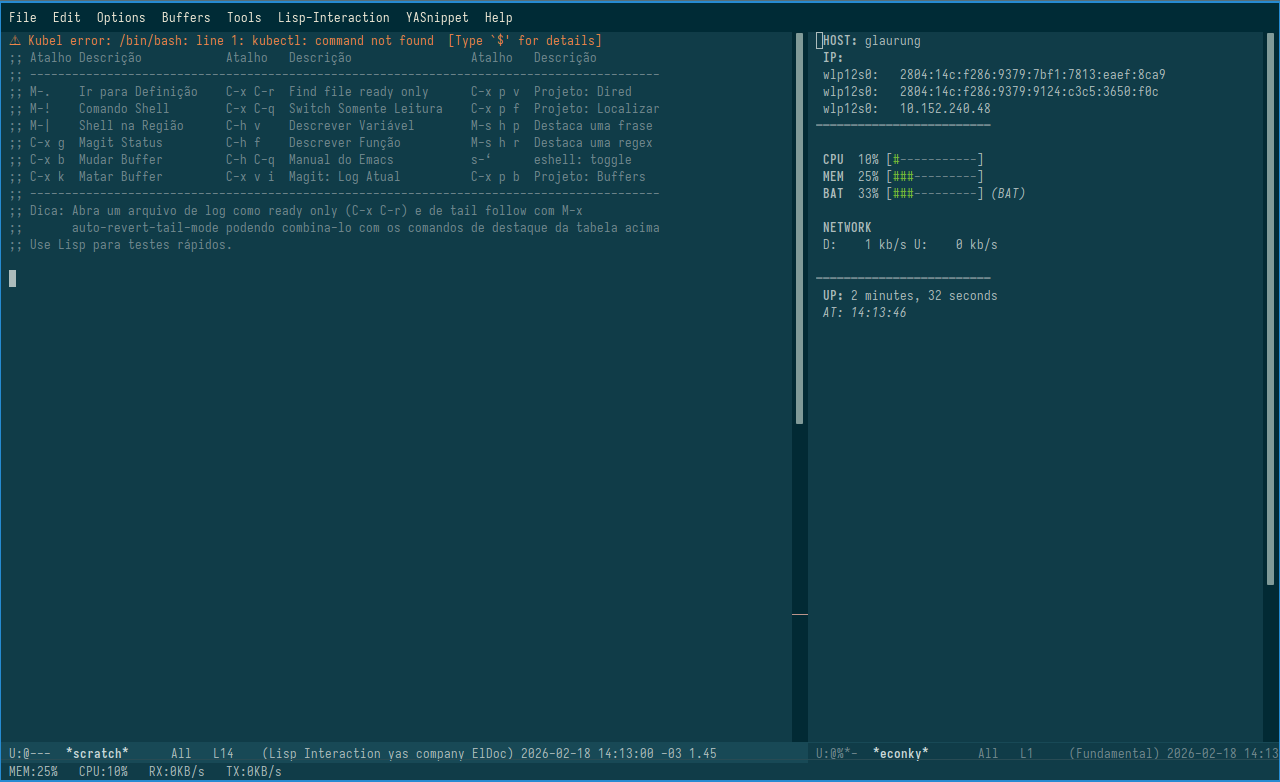Open the Help menu
The image size is (1280, 782).
pyautogui.click(x=498, y=17)
